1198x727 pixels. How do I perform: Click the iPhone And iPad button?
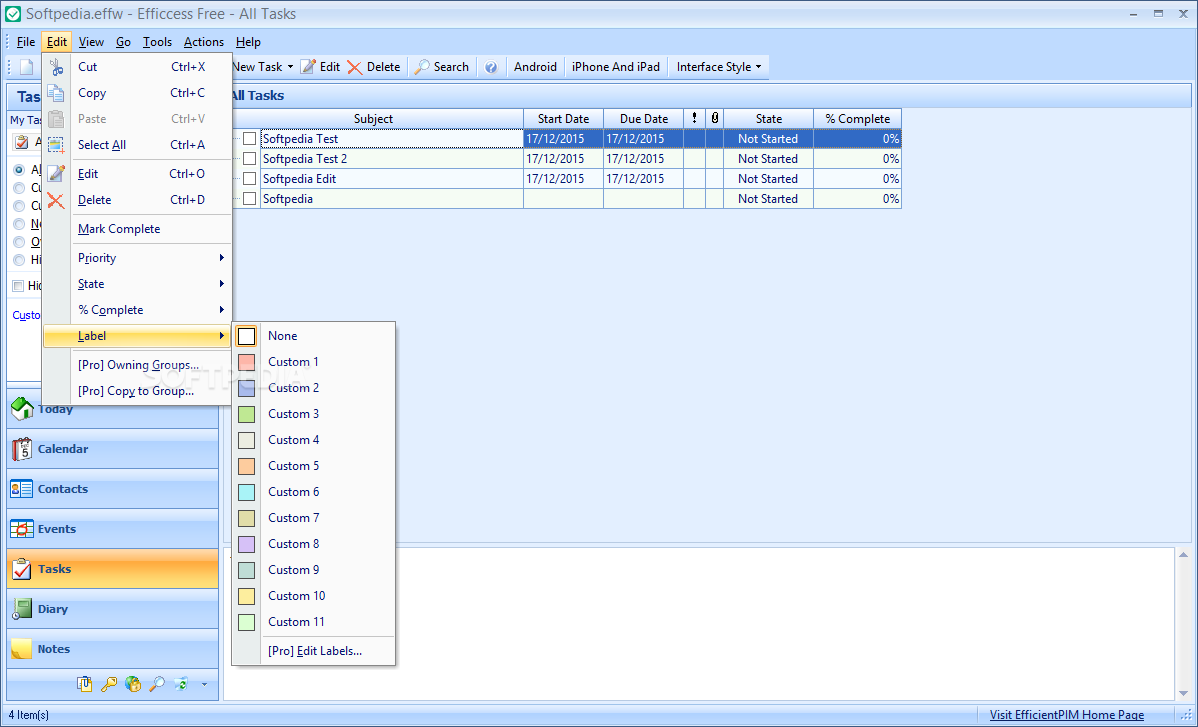tap(616, 67)
